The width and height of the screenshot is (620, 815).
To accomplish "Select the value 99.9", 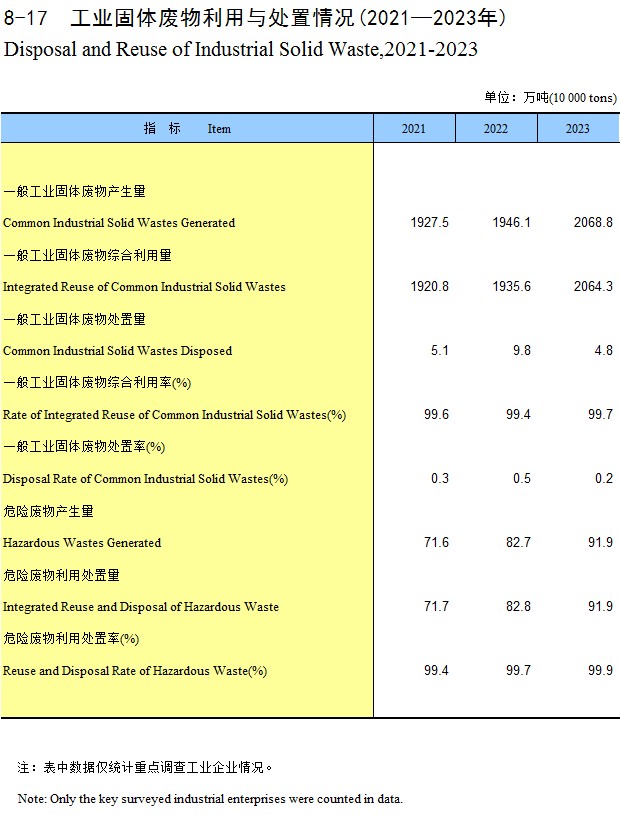I will (x=600, y=670).
